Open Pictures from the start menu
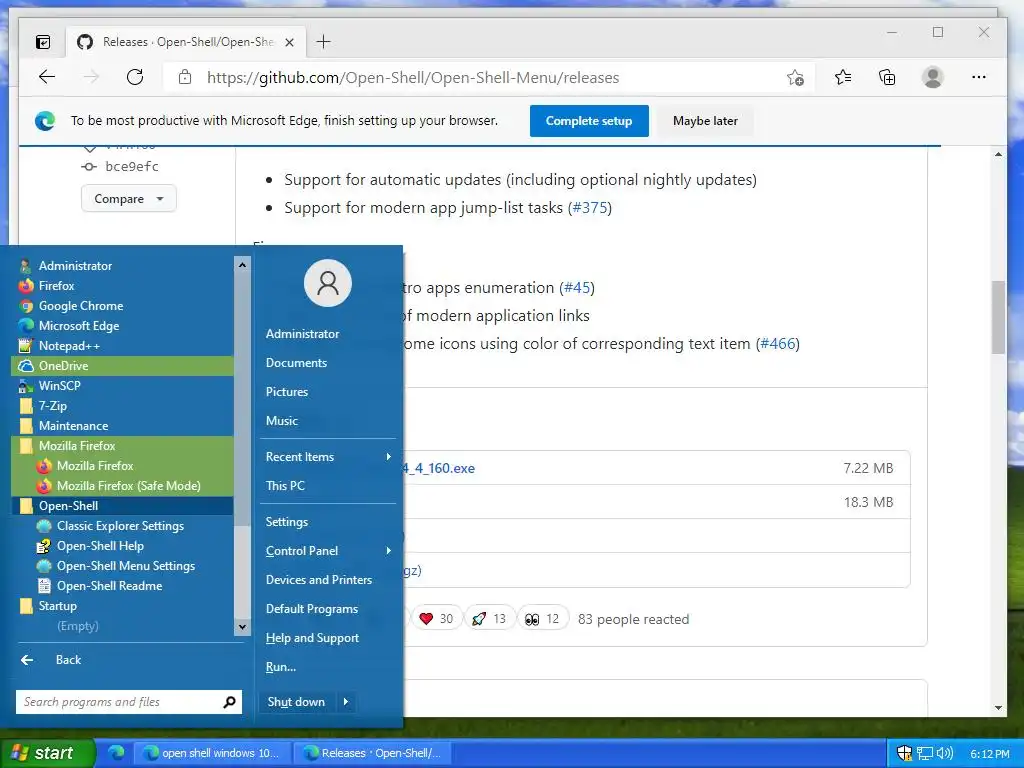 328,392
